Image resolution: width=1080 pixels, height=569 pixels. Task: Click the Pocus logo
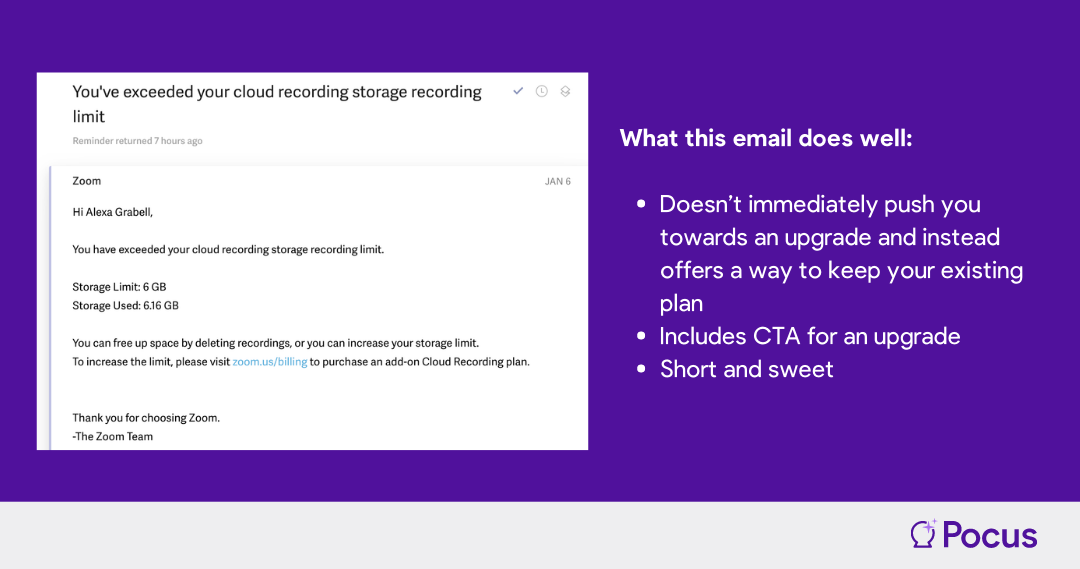[973, 535]
